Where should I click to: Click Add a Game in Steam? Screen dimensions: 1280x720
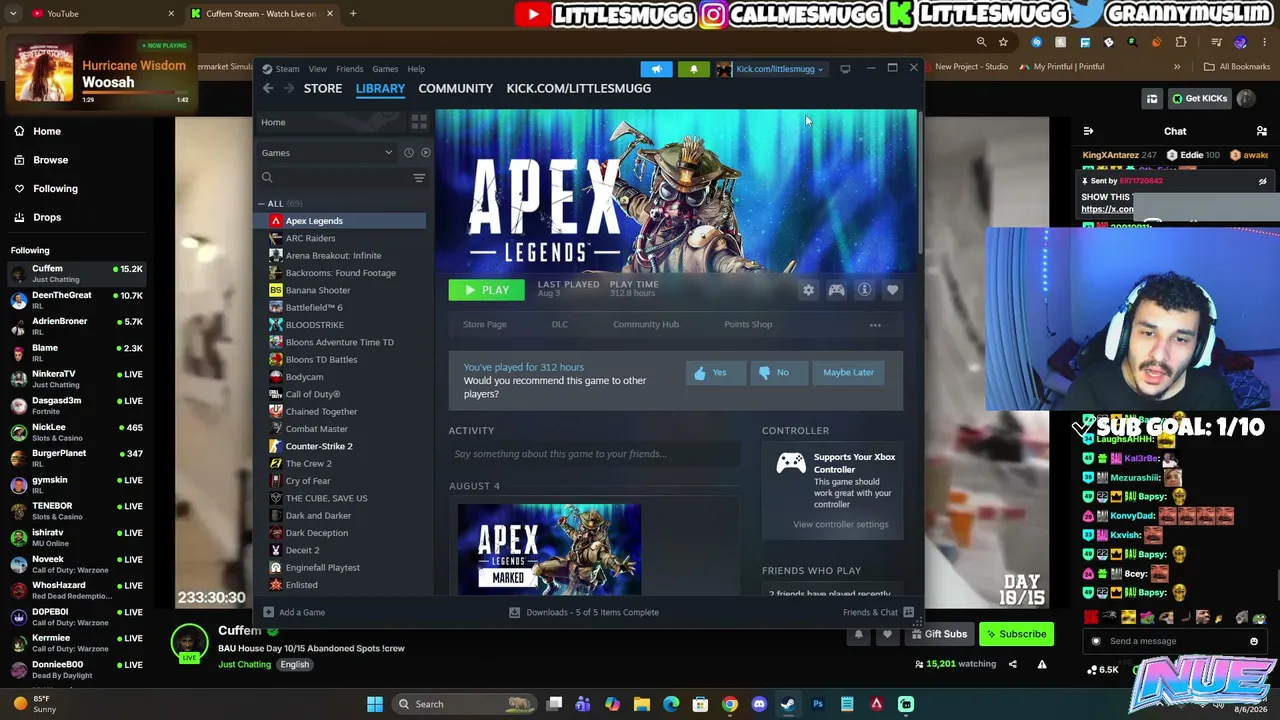[294, 612]
